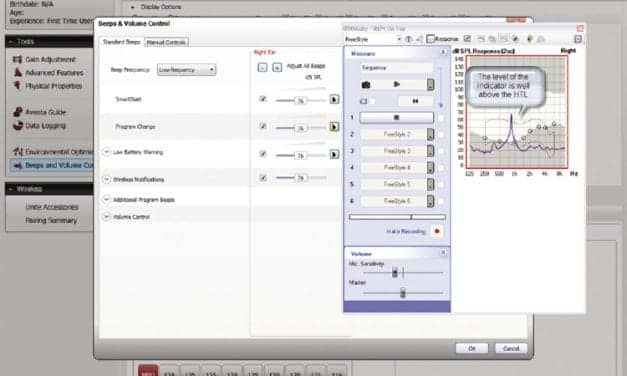Screen dimensions: 627x376
Task: Check the box next to FreeStyle 2
Action: tap(441, 134)
